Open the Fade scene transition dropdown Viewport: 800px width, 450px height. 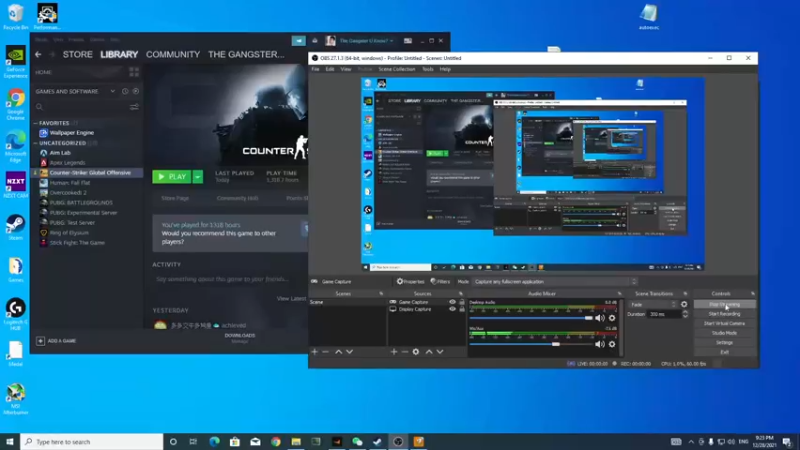pyautogui.click(x=653, y=305)
